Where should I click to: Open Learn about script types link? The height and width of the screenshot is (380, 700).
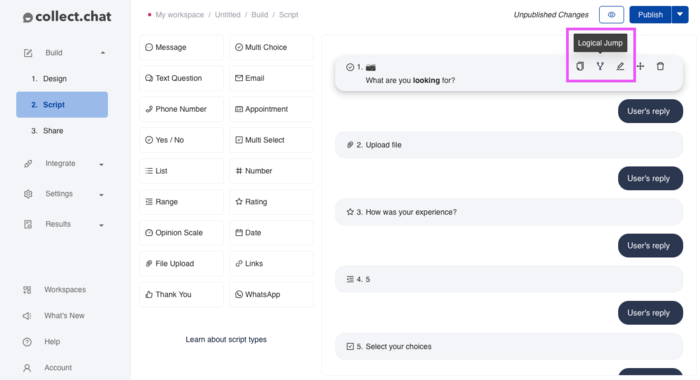pyautogui.click(x=226, y=339)
